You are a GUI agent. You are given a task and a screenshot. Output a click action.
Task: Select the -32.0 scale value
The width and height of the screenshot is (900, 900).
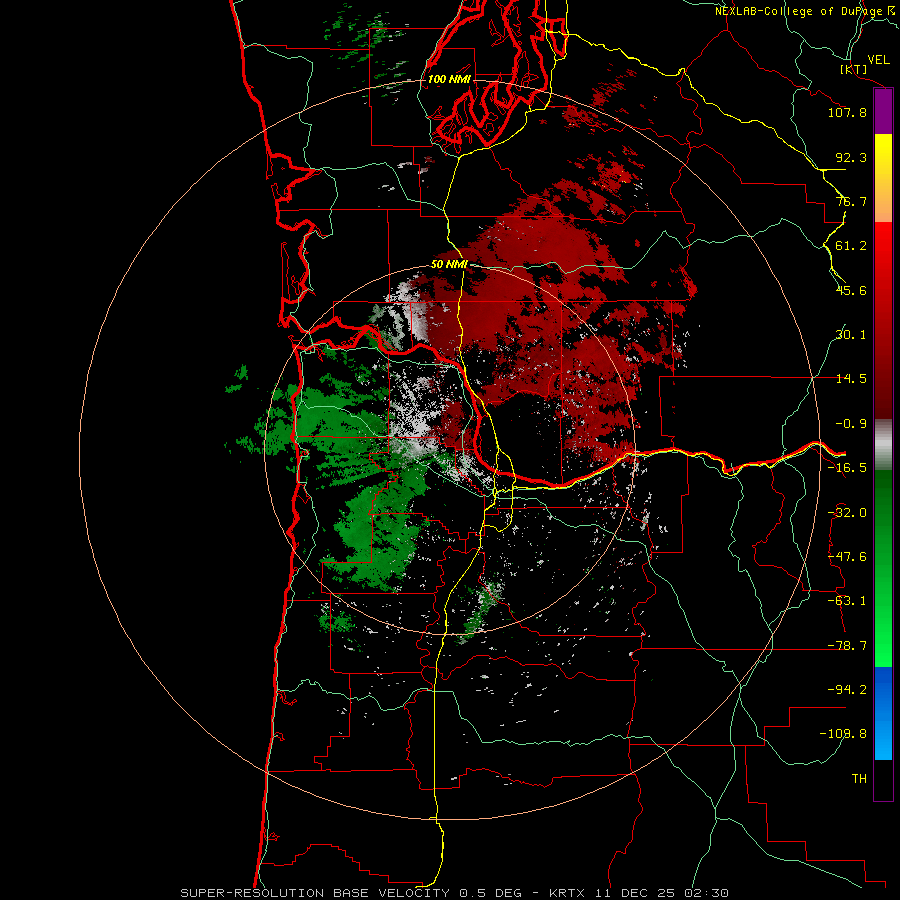point(847,513)
